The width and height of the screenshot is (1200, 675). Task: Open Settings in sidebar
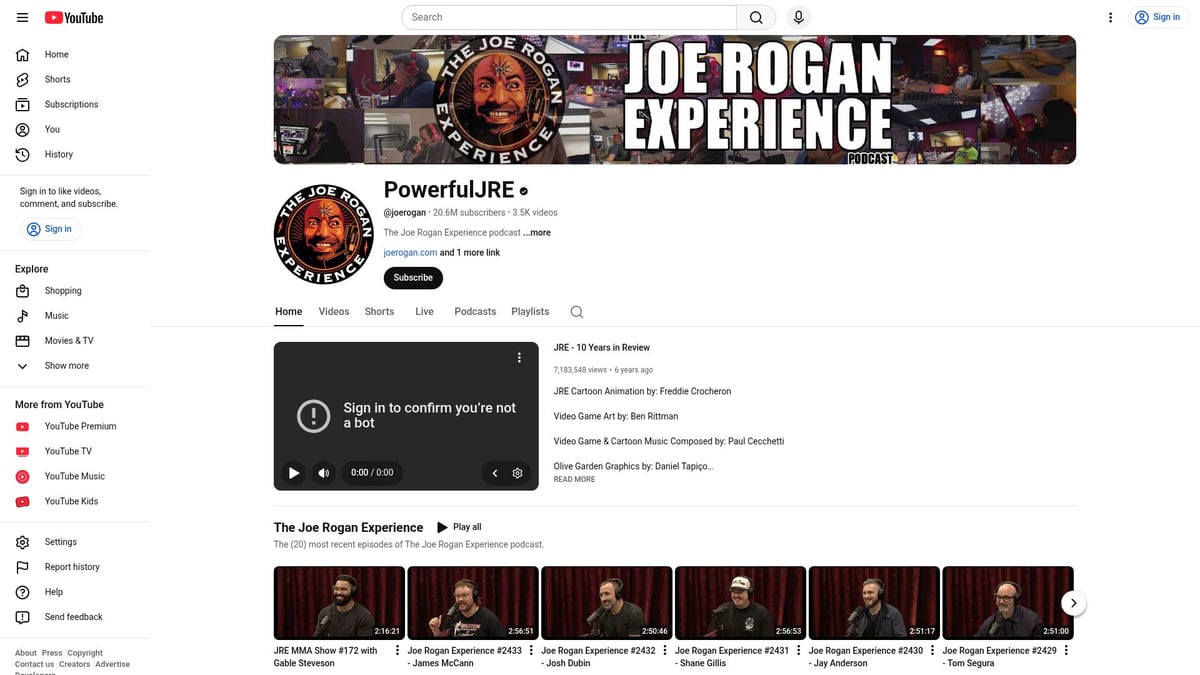point(75,542)
